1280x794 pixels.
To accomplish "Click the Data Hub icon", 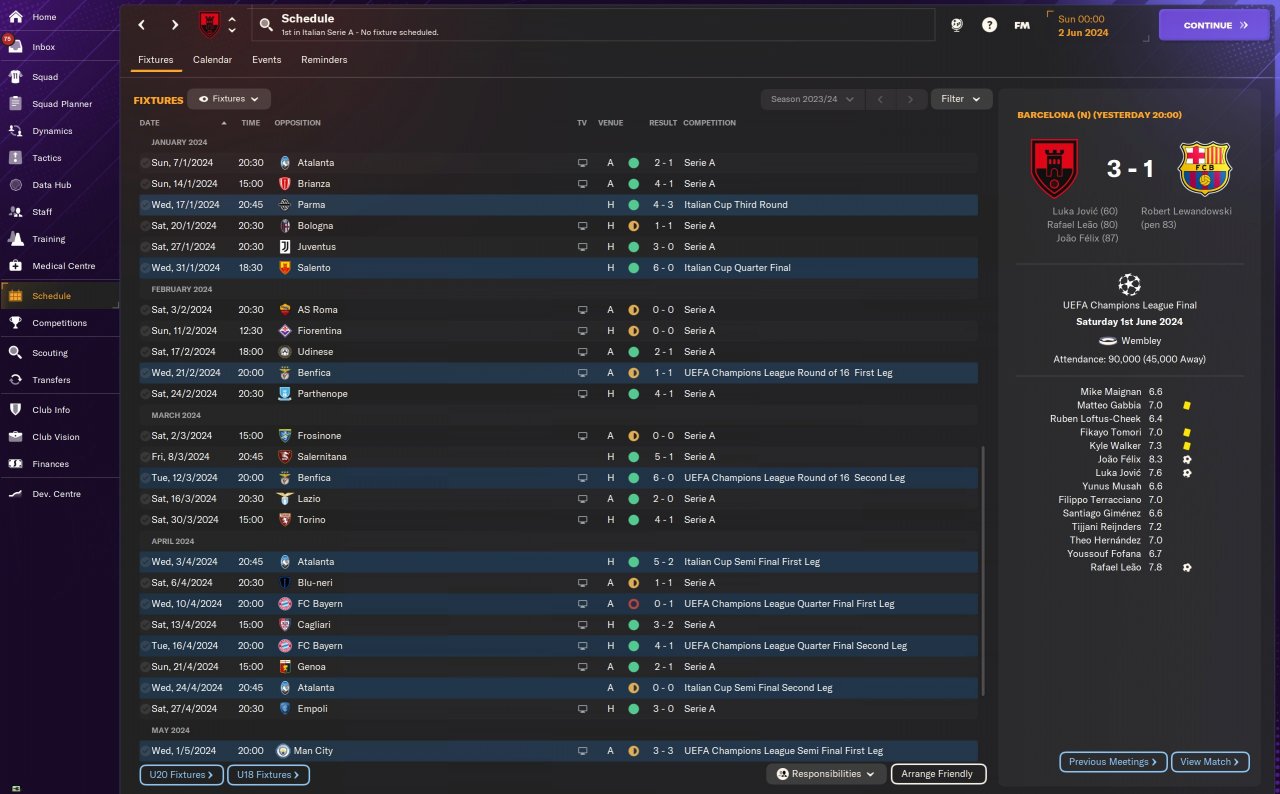I will (15, 185).
